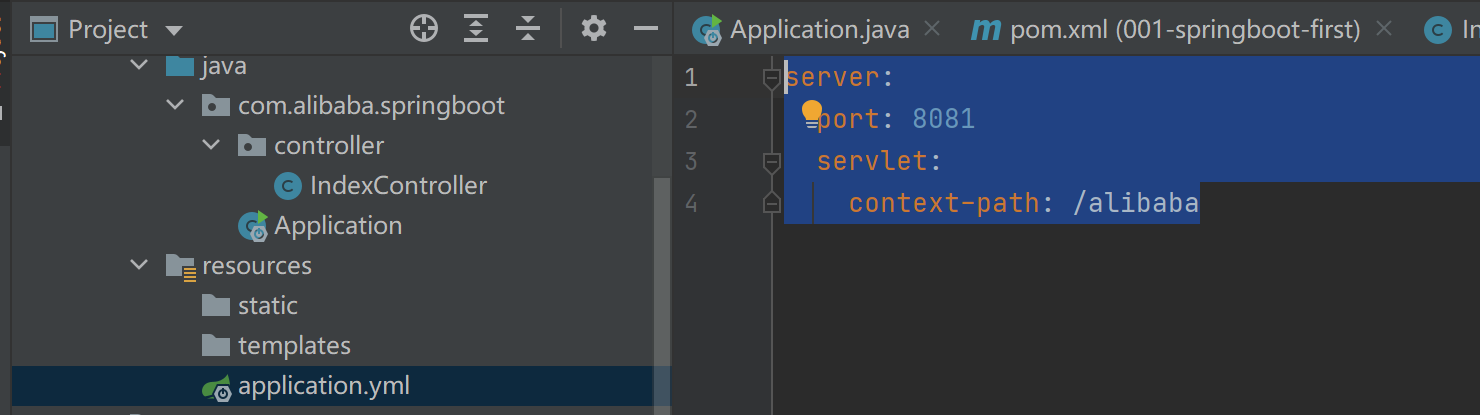Click the yellow intention lightbulb icon
Image resolution: width=1480 pixels, height=415 pixels.
point(811,112)
